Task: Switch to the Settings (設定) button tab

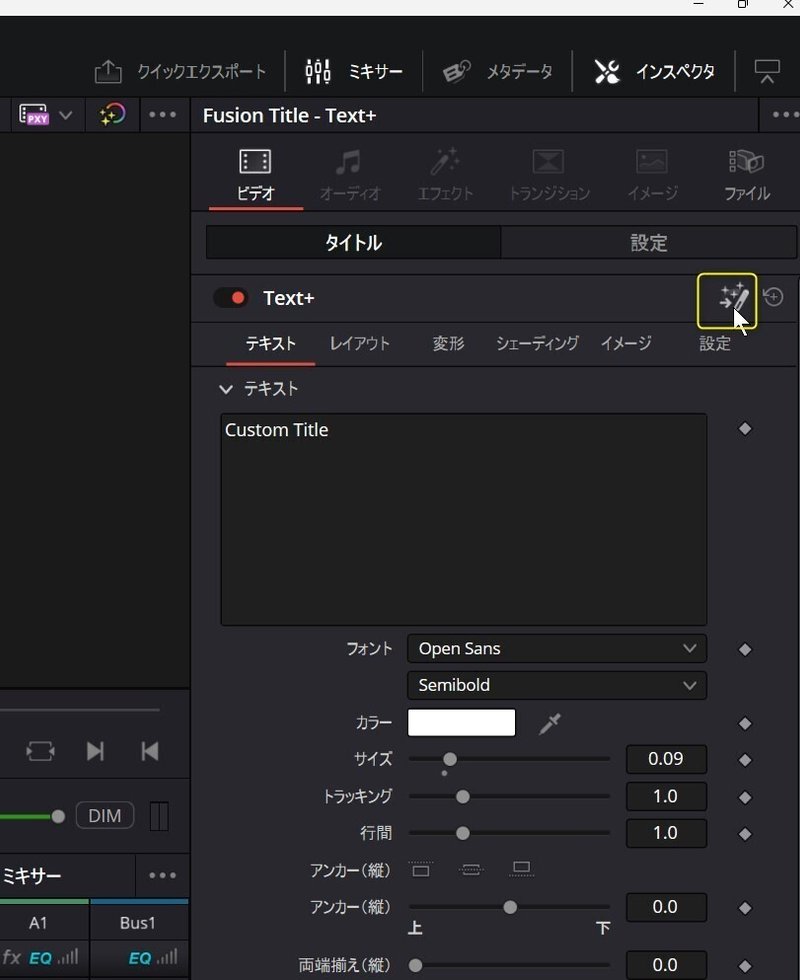Action: pos(649,242)
